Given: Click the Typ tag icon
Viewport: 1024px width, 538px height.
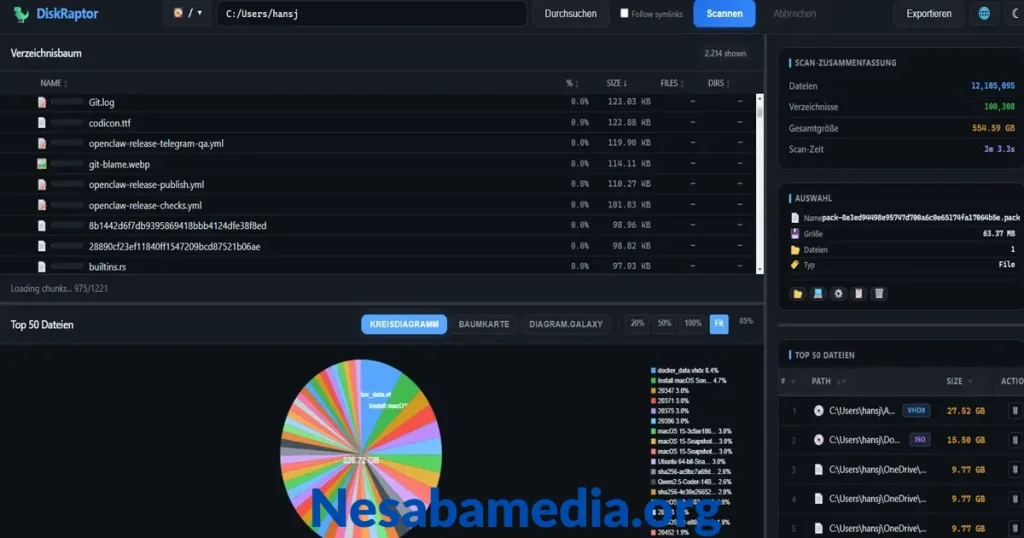Looking at the screenshot, I should point(795,264).
